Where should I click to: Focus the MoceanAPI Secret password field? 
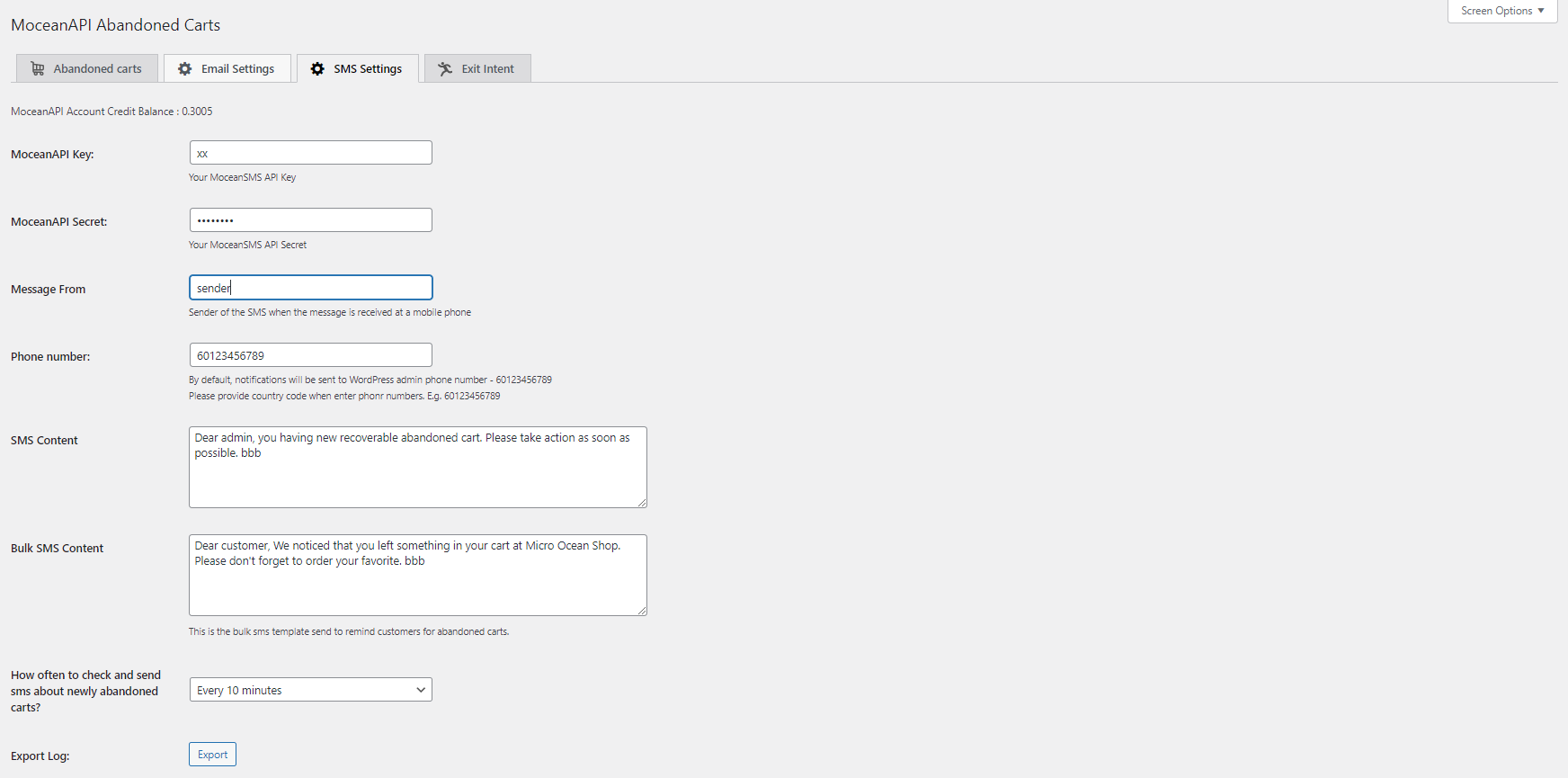click(310, 220)
